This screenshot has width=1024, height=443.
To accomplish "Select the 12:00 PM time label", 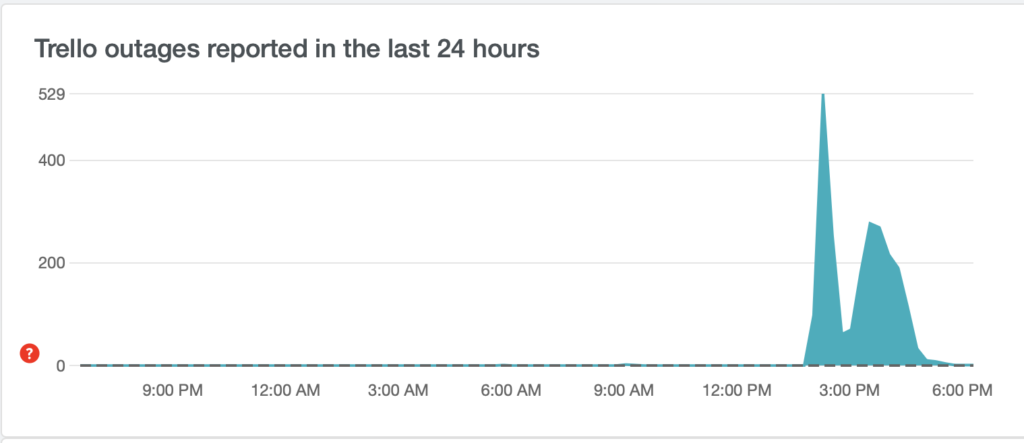I will click(739, 391).
